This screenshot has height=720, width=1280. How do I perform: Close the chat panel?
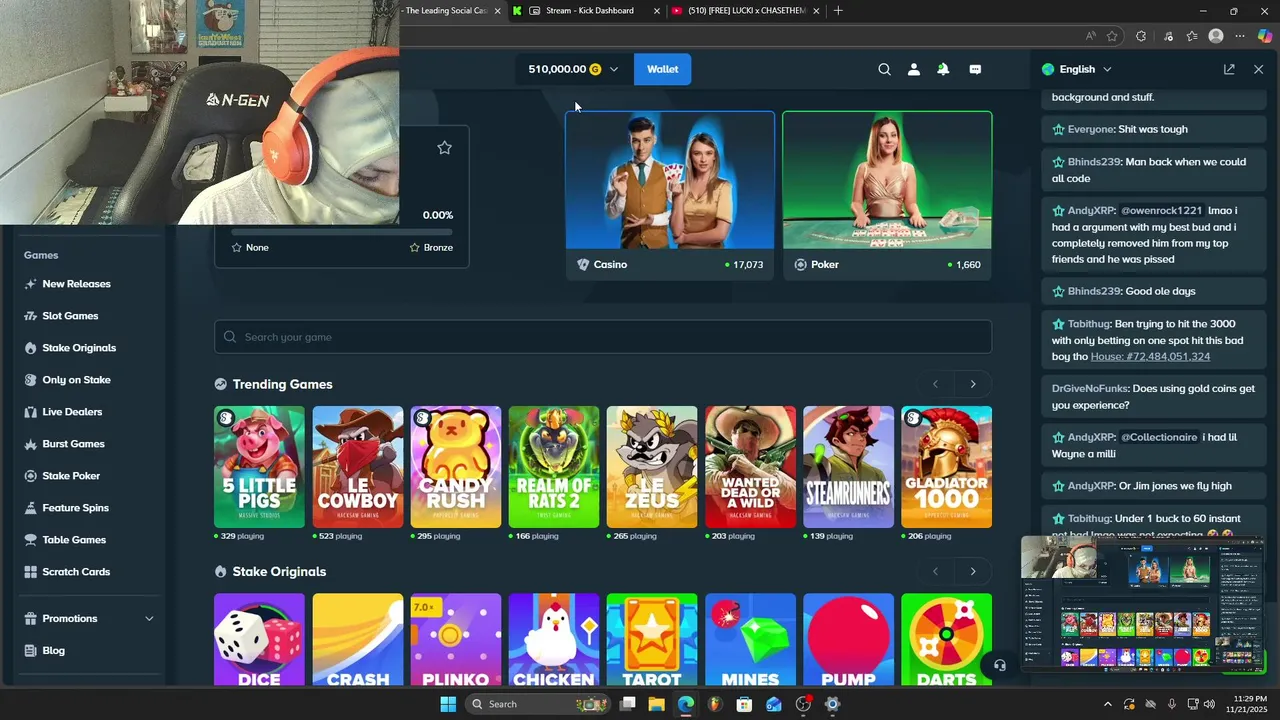coord(1258,69)
